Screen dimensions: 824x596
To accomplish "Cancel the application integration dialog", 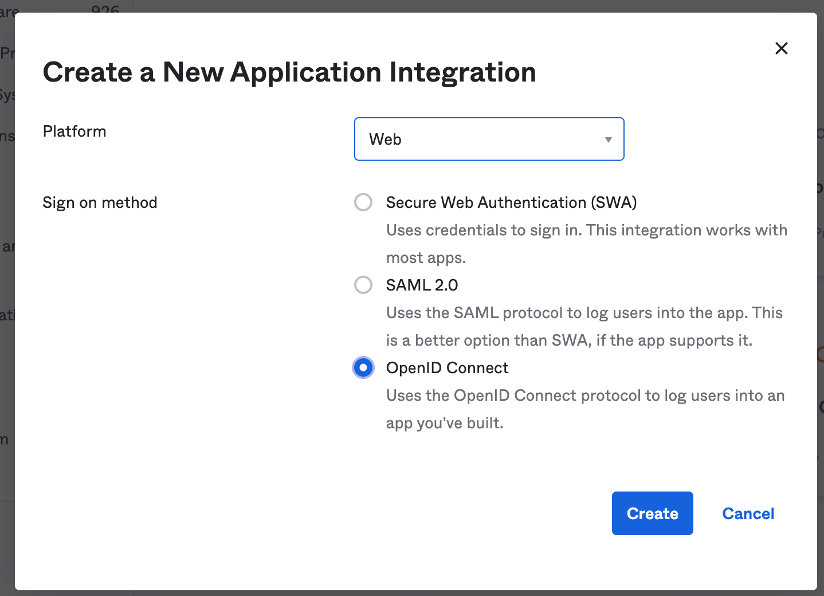I will click(x=748, y=513).
